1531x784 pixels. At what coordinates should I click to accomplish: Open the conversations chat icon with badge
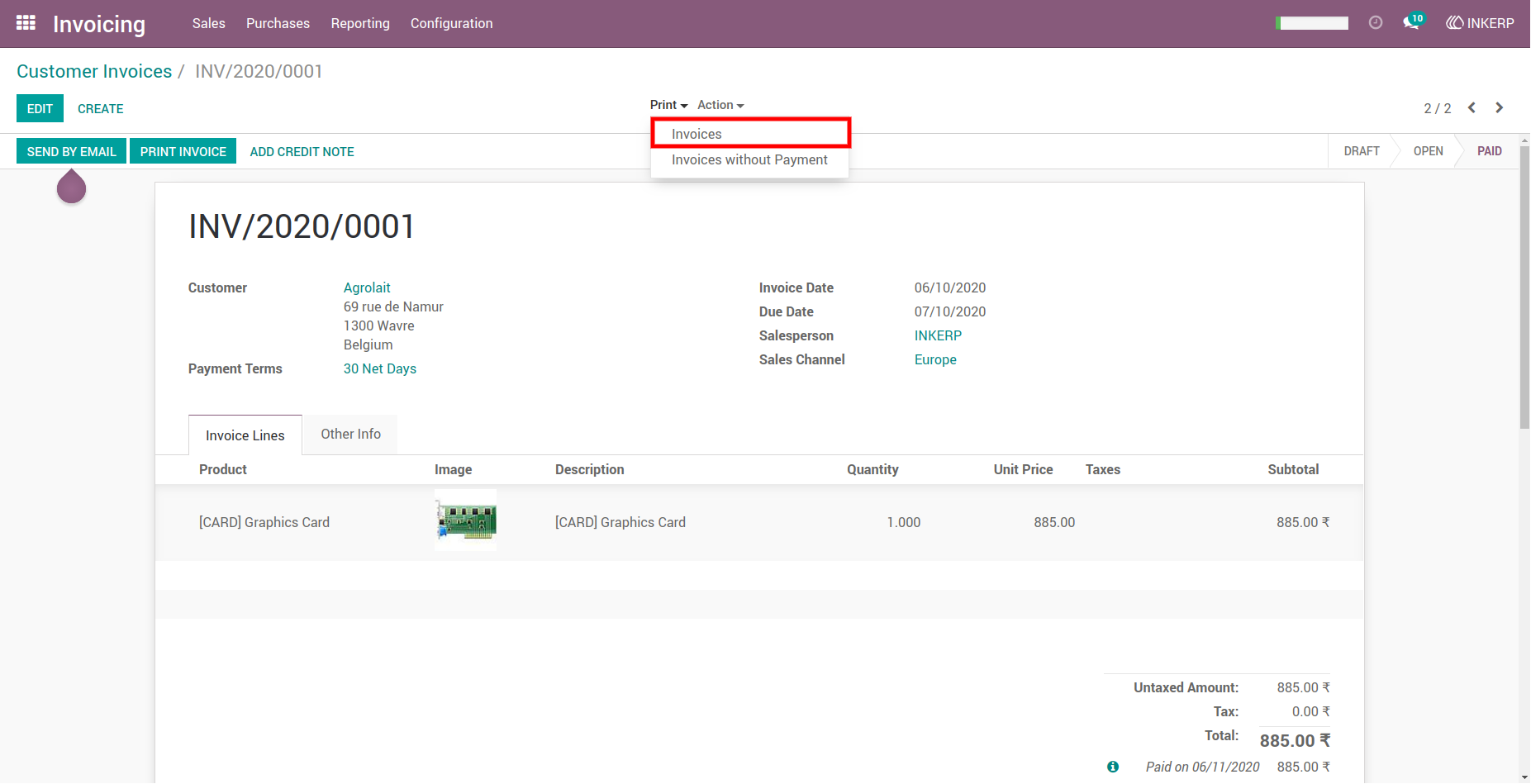tap(1413, 21)
